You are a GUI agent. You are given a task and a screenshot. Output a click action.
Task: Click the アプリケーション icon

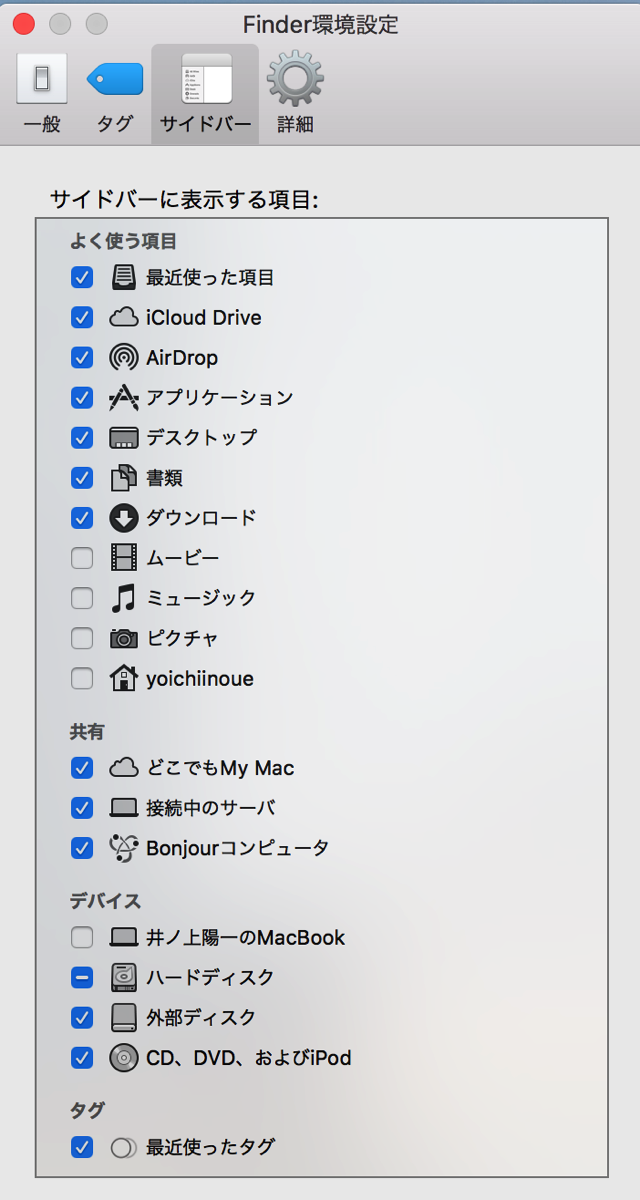click(x=123, y=397)
